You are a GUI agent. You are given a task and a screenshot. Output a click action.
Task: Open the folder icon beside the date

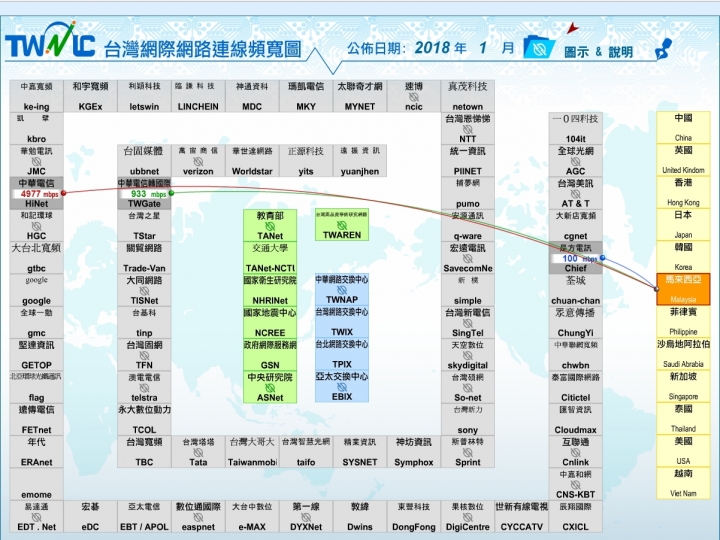pyautogui.click(x=539, y=47)
